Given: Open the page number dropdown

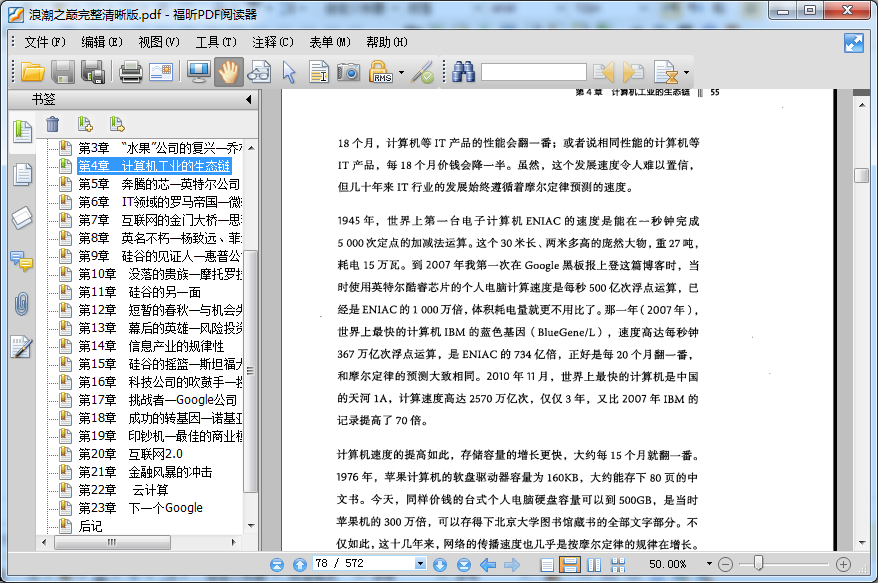Looking at the screenshot, I should [x=421, y=563].
